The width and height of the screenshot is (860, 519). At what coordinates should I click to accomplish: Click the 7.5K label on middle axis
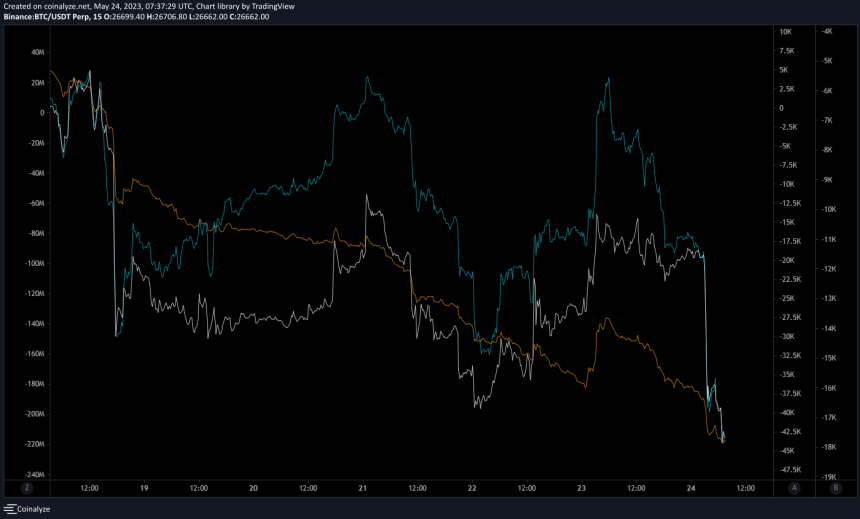pyautogui.click(x=786, y=51)
